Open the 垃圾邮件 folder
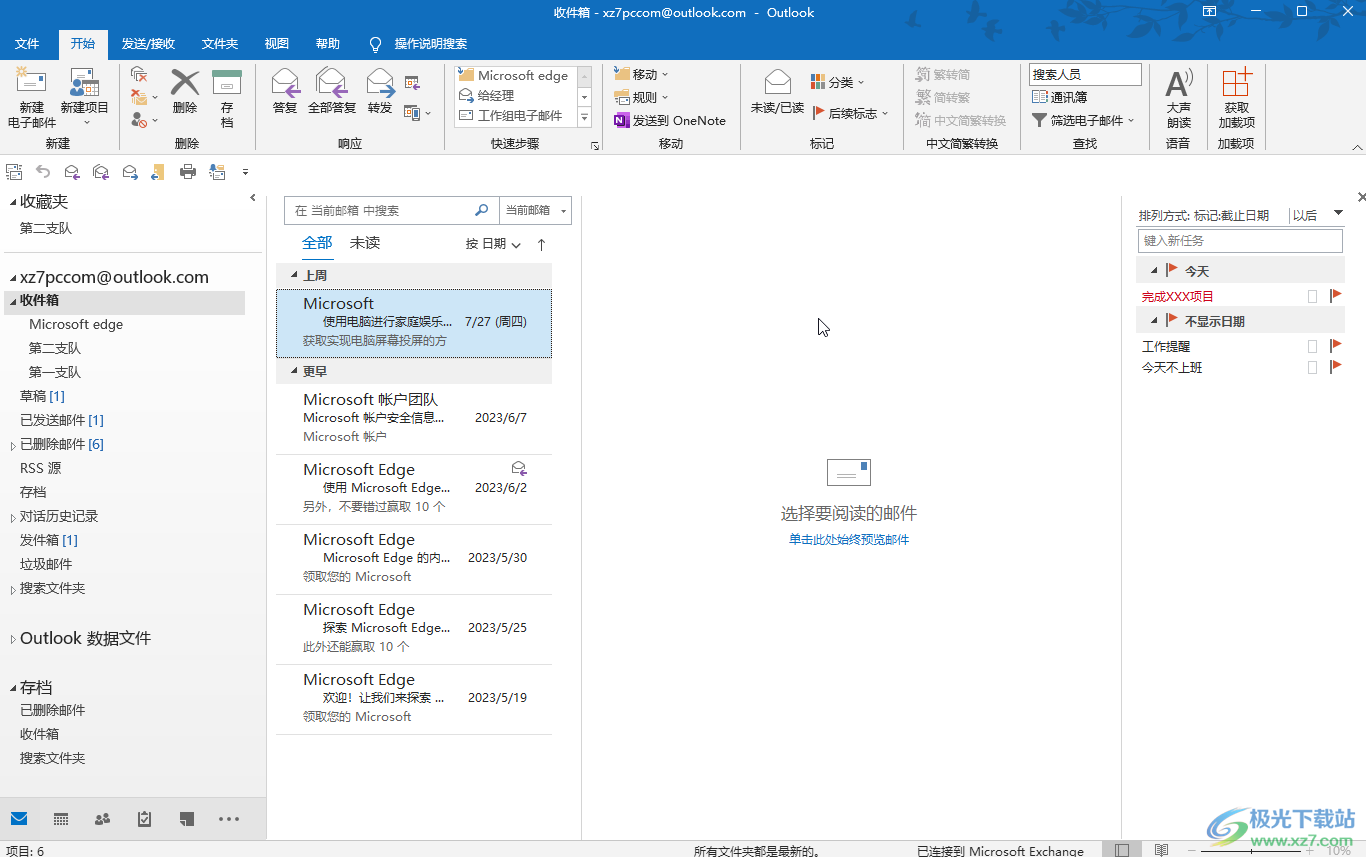Viewport: 1366px width, 857px height. point(46,564)
